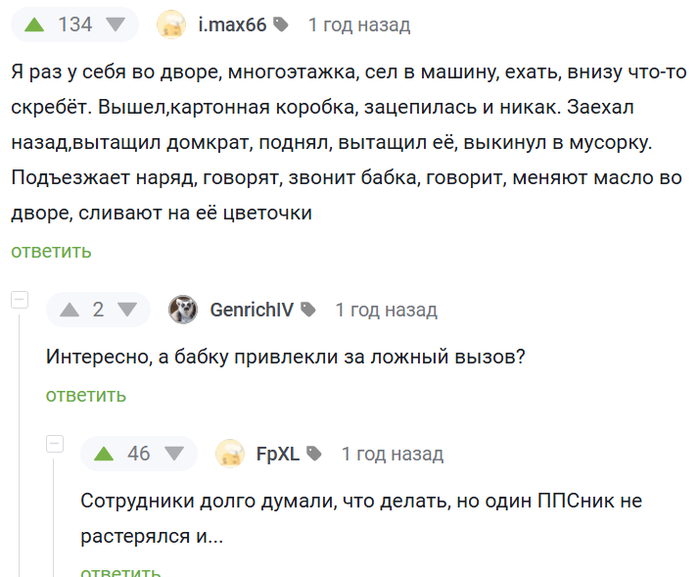Click FpXL's avatar image
This screenshot has width=700, height=577.
tap(230, 454)
